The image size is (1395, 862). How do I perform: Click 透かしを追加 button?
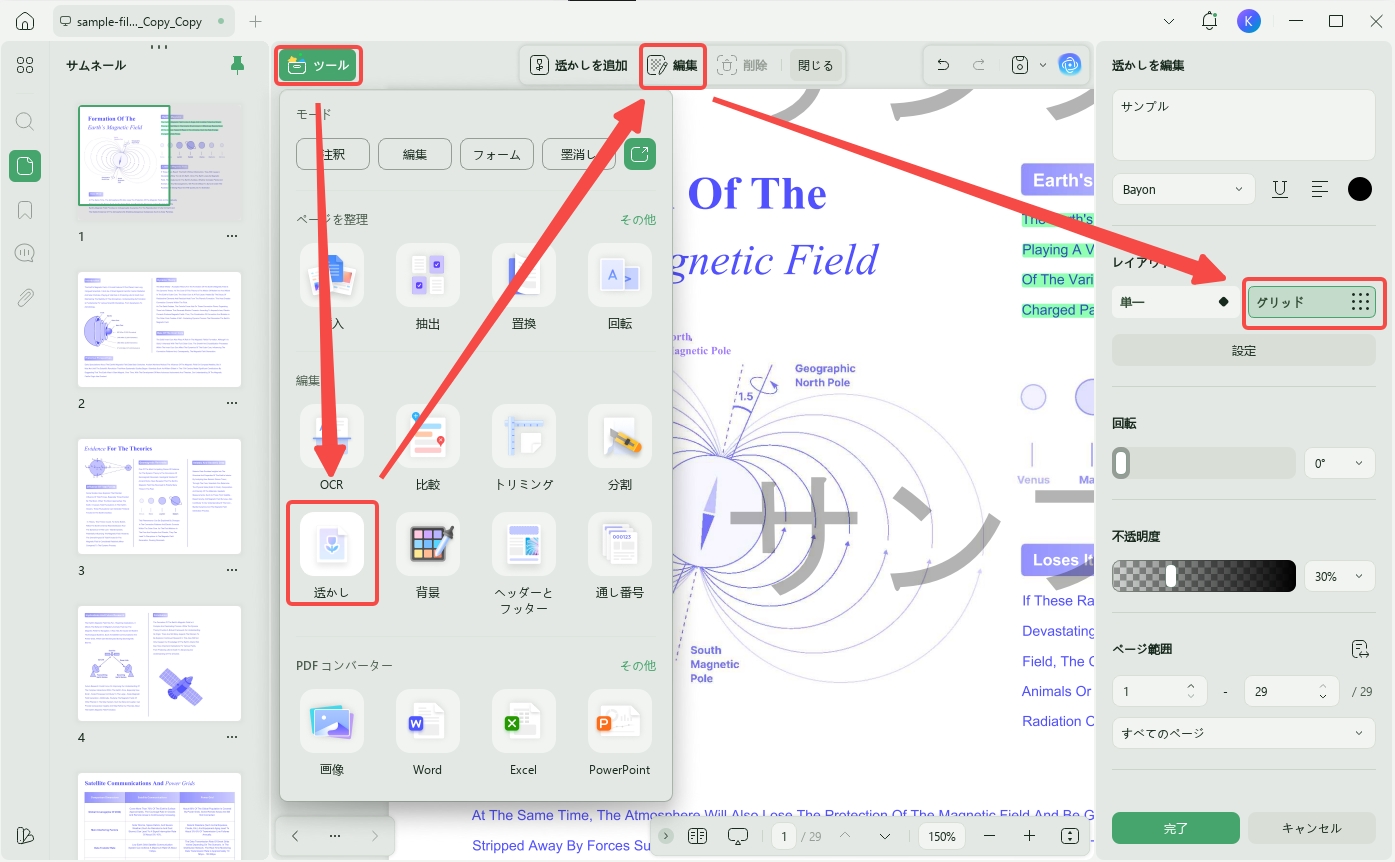[x=579, y=65]
